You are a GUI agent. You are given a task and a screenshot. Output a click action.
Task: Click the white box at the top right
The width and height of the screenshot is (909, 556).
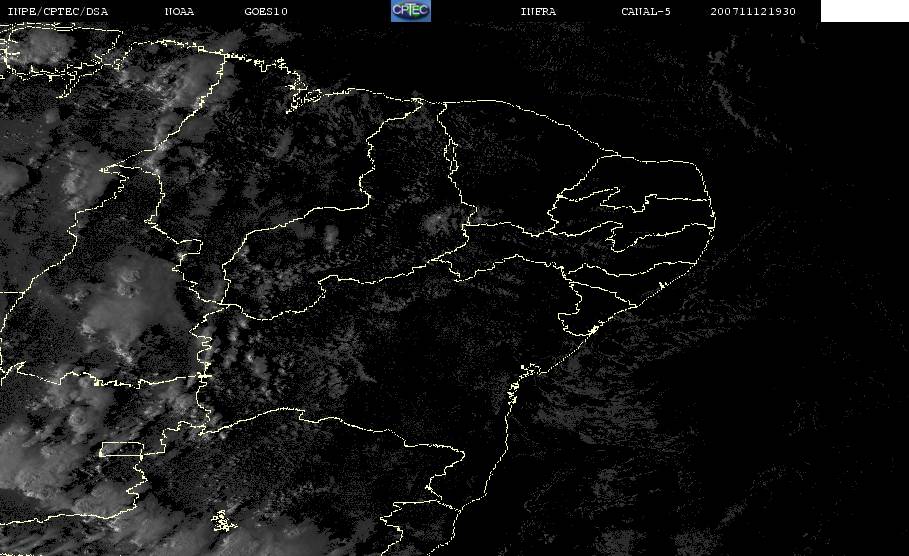pyautogui.click(x=865, y=11)
